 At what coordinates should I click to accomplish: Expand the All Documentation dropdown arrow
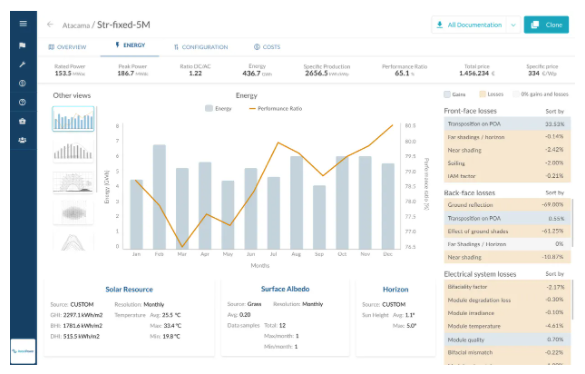tap(513, 25)
